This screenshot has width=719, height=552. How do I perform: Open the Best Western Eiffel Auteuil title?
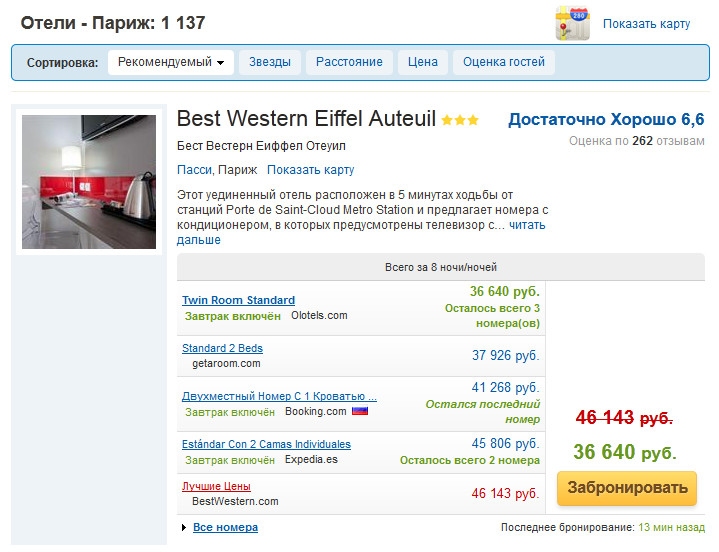coord(306,119)
